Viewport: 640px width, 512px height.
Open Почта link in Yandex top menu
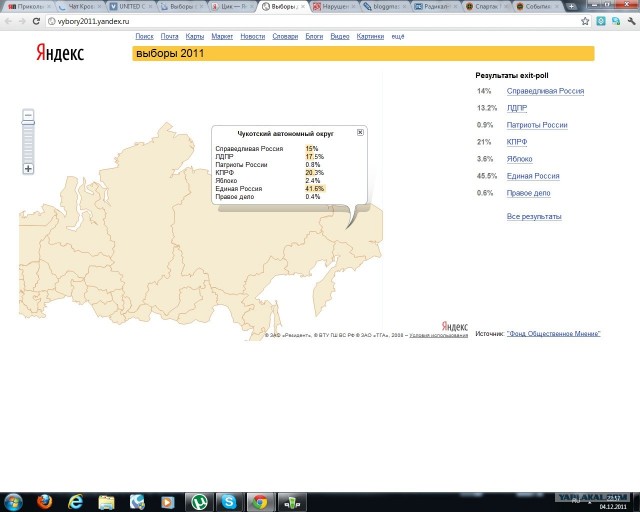[x=169, y=36]
